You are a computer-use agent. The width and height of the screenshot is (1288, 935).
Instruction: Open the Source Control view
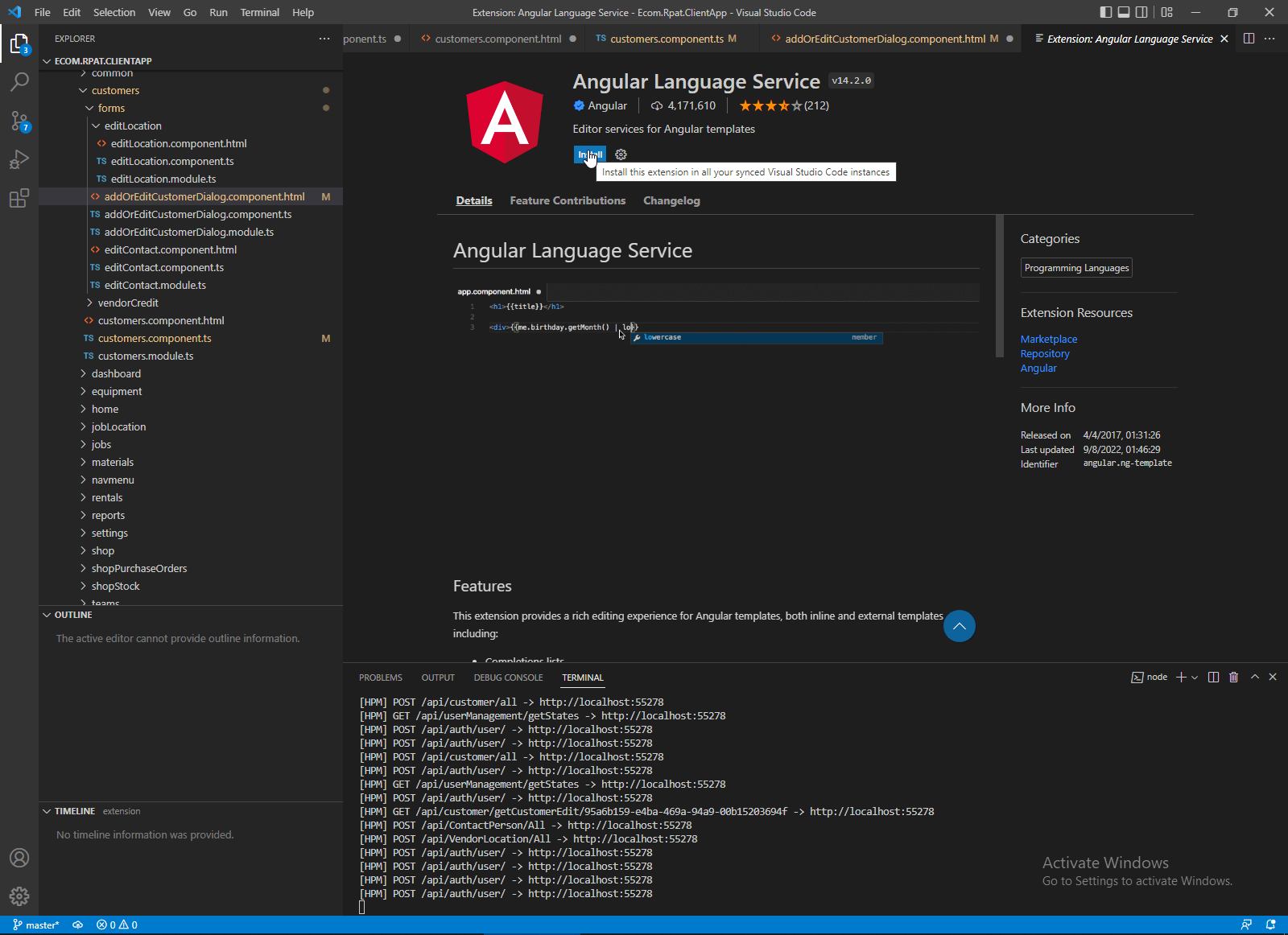tap(19, 121)
